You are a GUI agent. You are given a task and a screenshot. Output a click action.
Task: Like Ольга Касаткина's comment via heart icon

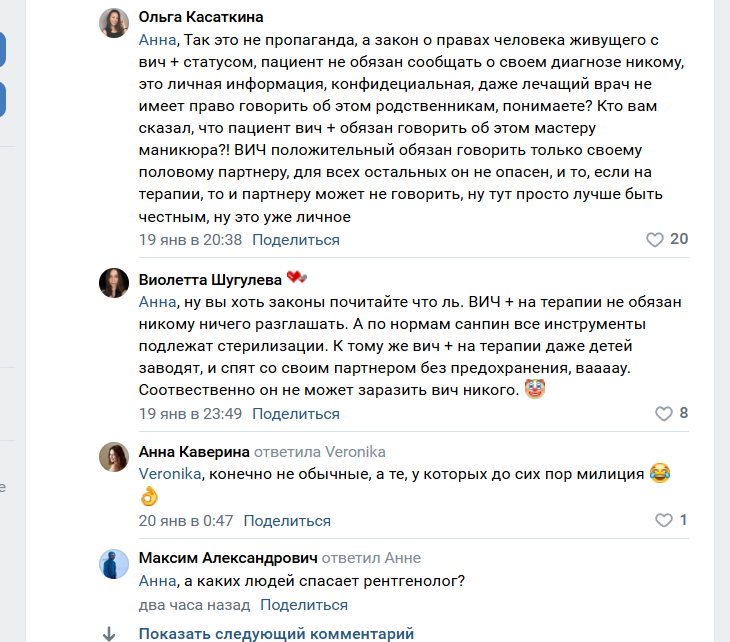point(655,240)
